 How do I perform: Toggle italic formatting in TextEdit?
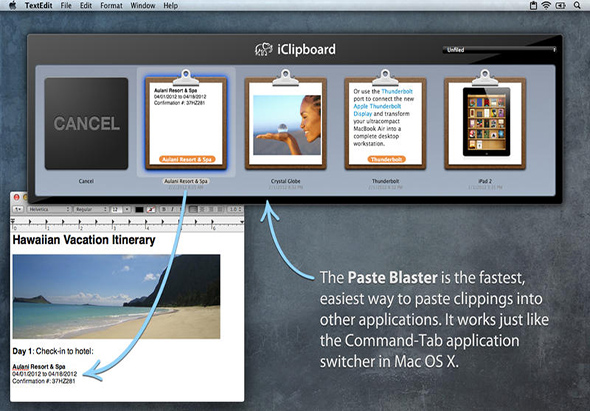[x=172, y=209]
